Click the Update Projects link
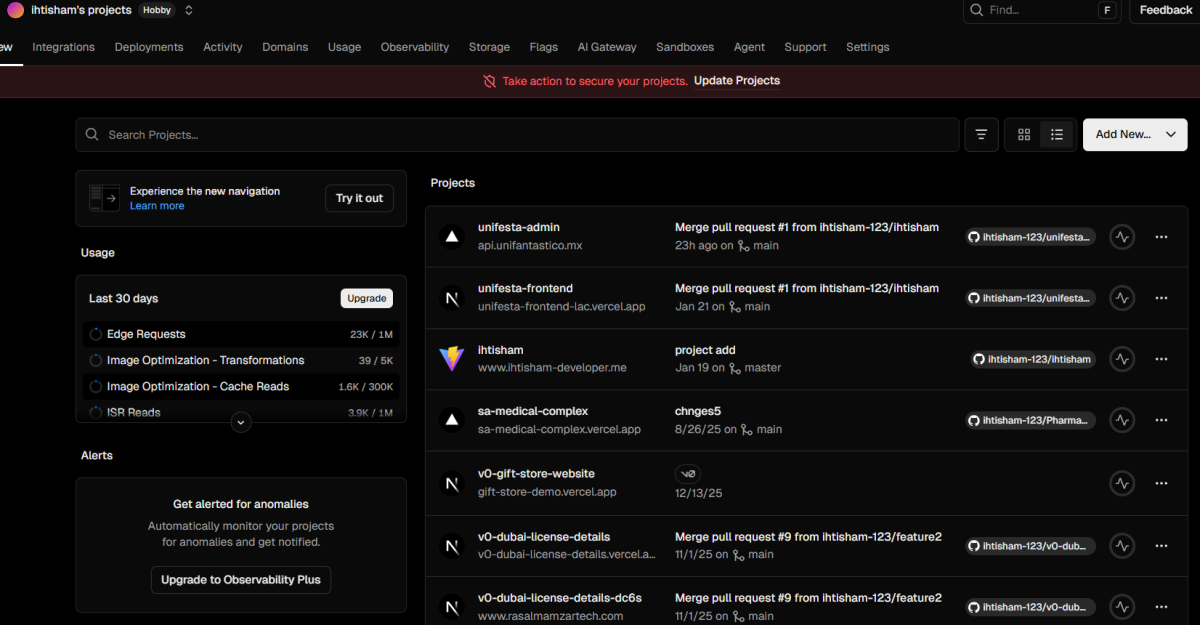This screenshot has height=625, width=1200. coord(737,81)
